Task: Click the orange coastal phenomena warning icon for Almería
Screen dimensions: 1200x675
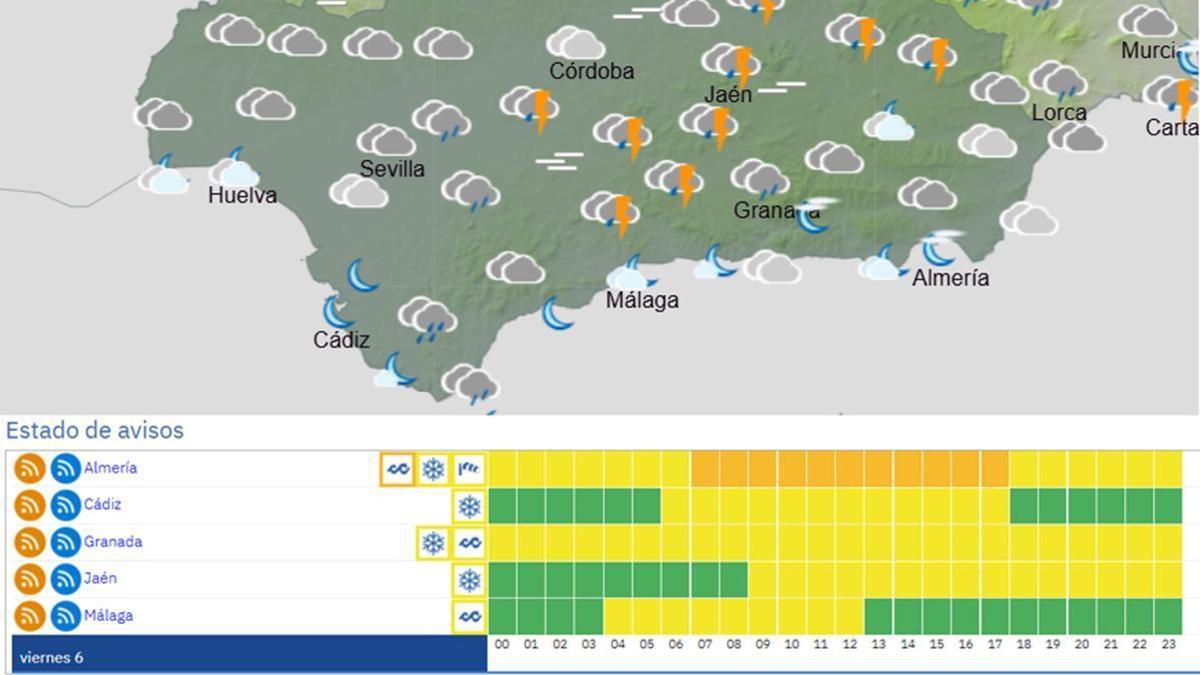Action: pos(397,467)
